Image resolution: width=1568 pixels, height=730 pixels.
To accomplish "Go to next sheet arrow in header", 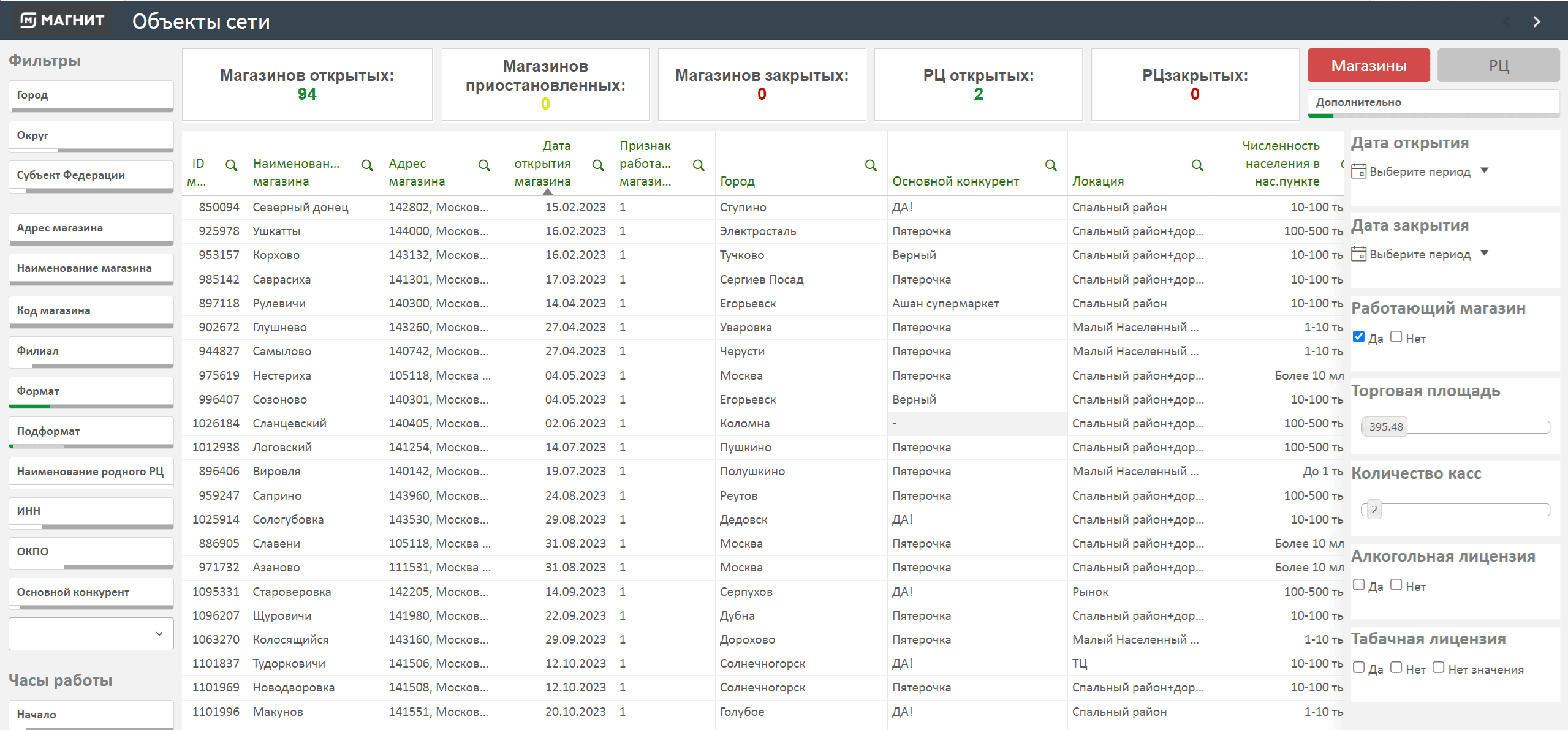I will point(1536,21).
